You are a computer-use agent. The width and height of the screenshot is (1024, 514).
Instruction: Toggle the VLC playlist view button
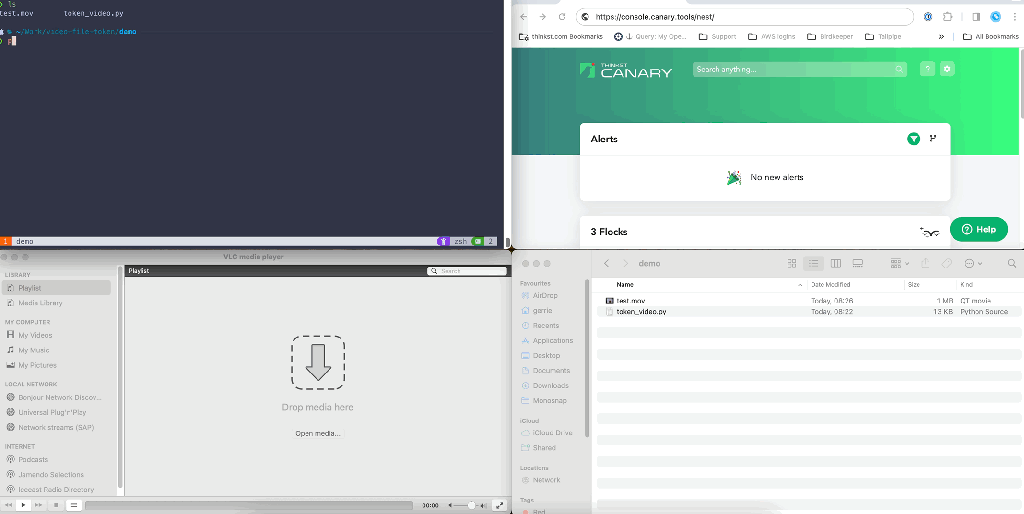coord(73,505)
